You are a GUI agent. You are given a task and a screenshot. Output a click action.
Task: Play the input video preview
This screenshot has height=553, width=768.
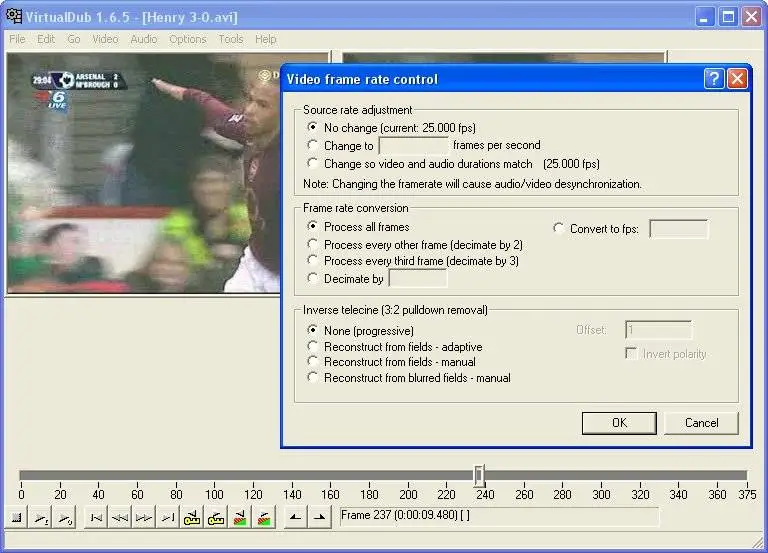[x=41, y=517]
